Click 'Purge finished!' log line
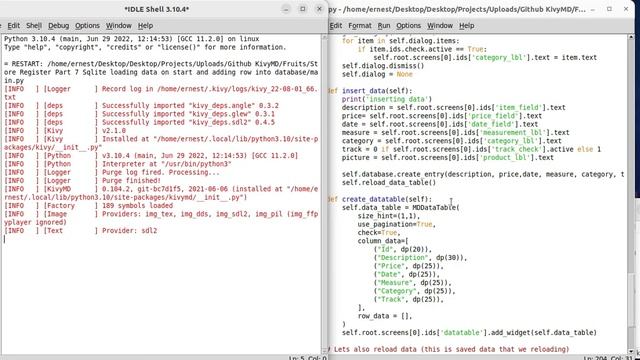This screenshot has width=640, height=360. click(82, 181)
